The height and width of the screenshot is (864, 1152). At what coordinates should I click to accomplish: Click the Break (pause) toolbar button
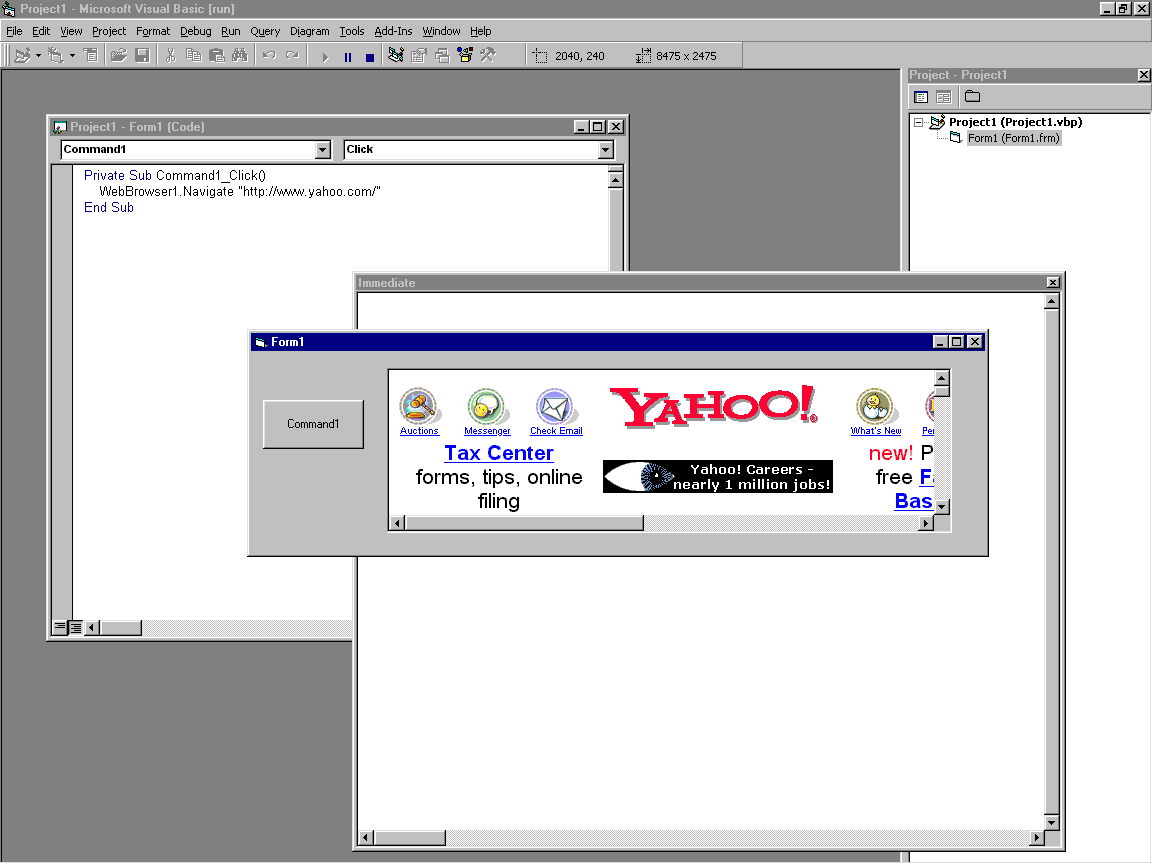pos(348,57)
